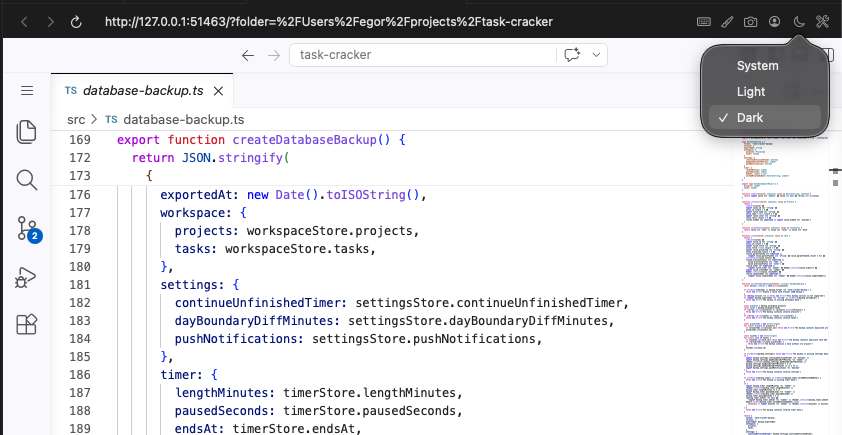Screen dimensions: 842x435
Task: Open Source Control with 2 changes
Action: tap(27, 228)
